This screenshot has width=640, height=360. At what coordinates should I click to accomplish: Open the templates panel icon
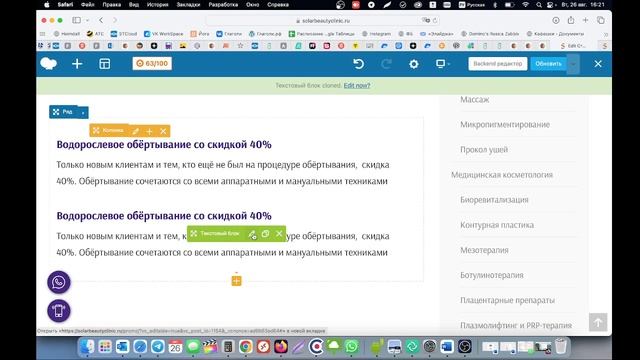coord(104,64)
